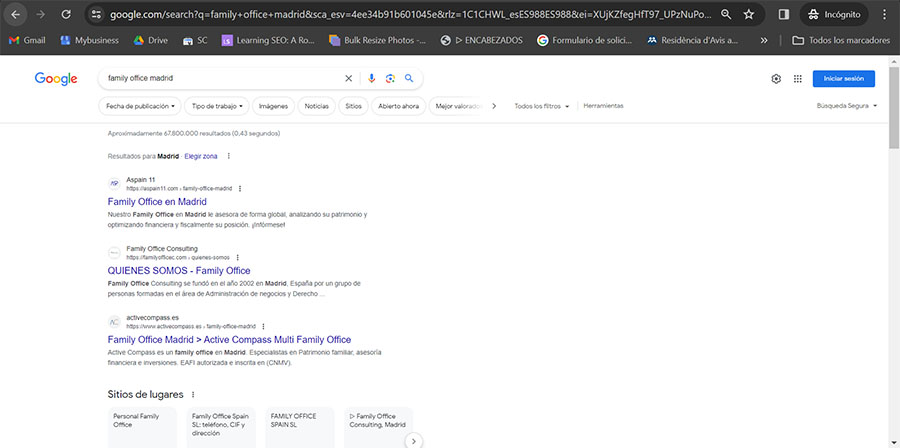Viewport: 900px width, 448px height.
Task: Click the Iniciar sesión button
Action: pos(844,79)
